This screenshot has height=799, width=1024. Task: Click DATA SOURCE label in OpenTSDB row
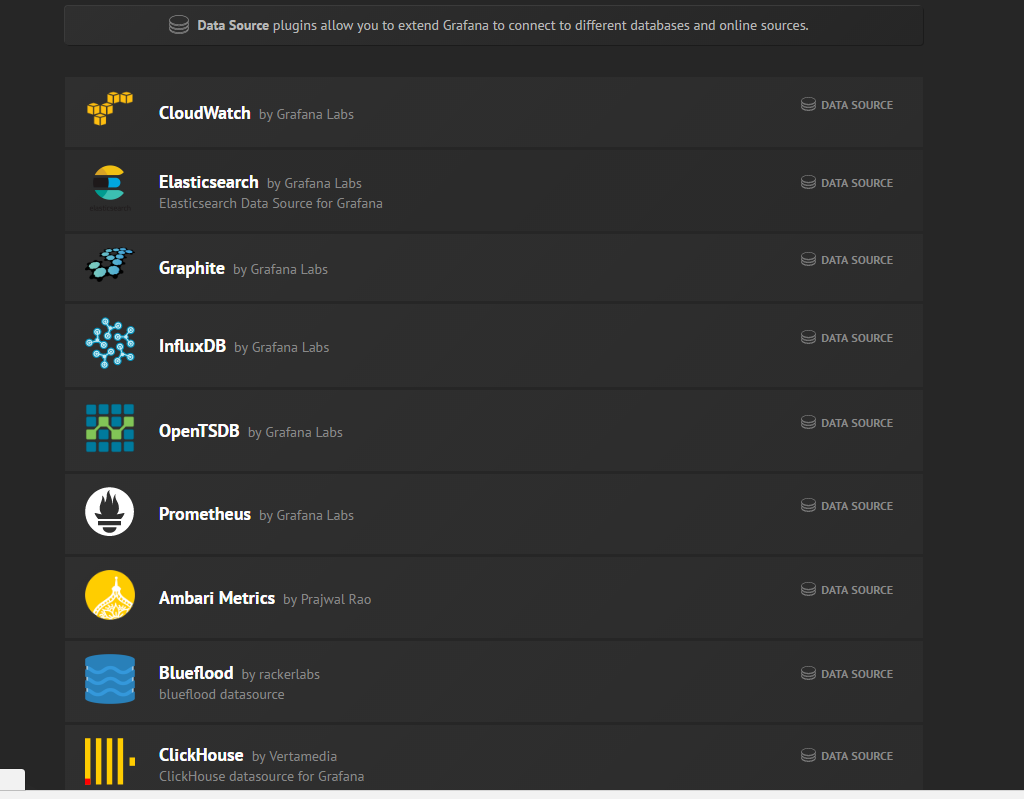coord(857,423)
